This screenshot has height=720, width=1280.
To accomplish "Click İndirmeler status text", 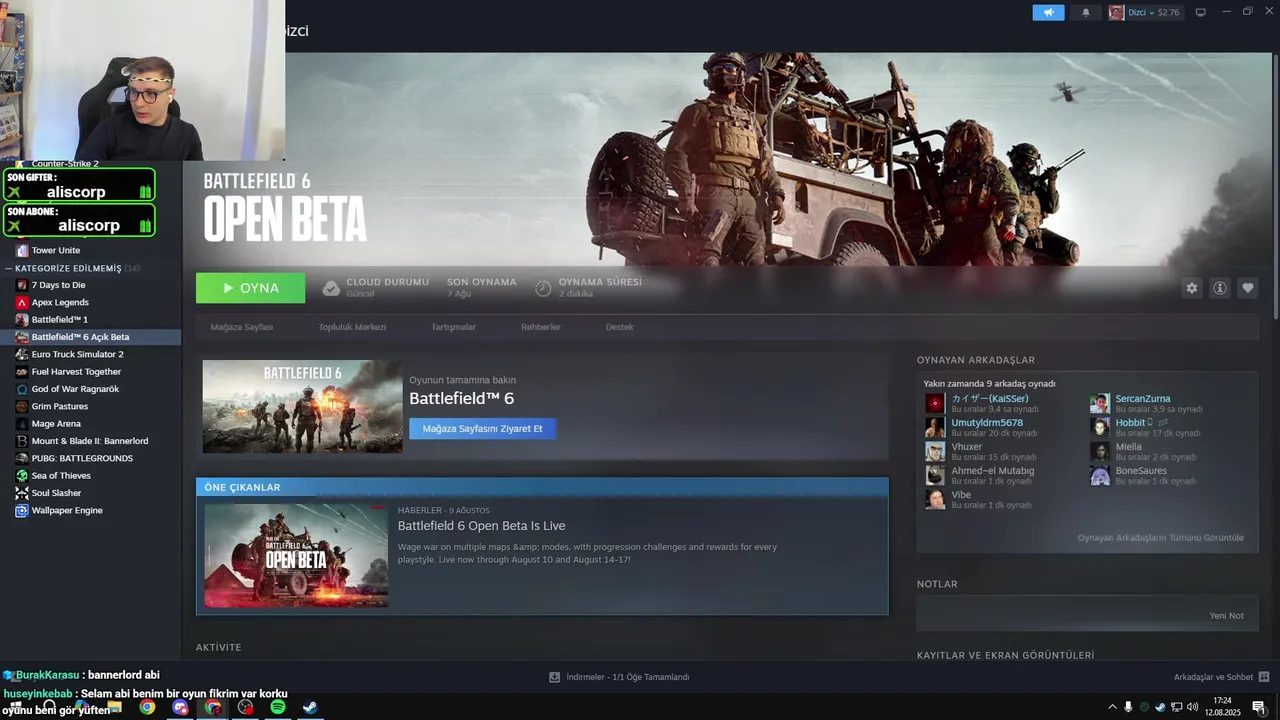I will (x=627, y=677).
